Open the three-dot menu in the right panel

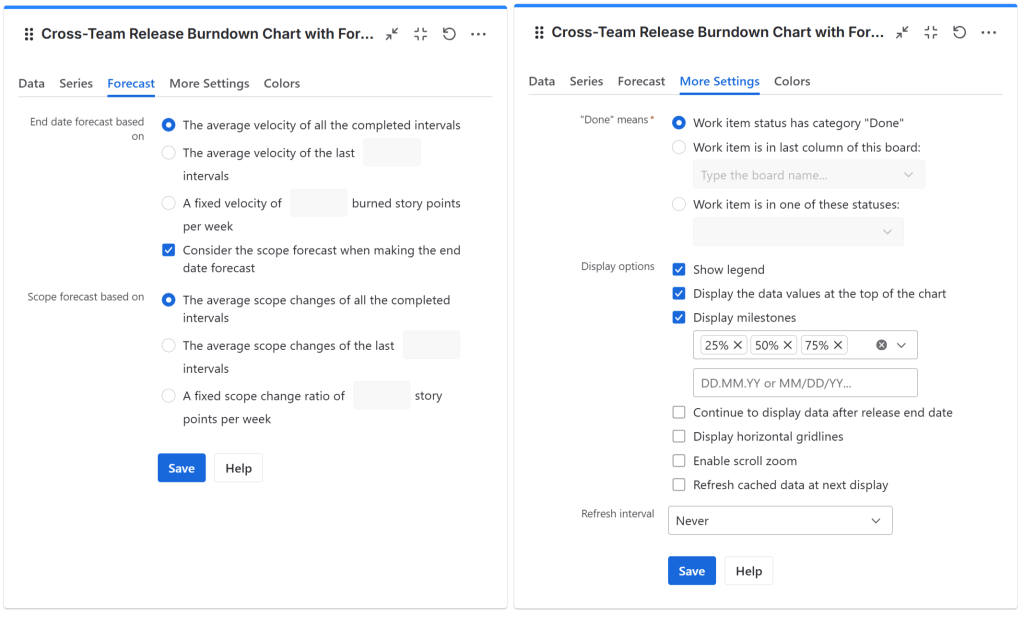(988, 32)
